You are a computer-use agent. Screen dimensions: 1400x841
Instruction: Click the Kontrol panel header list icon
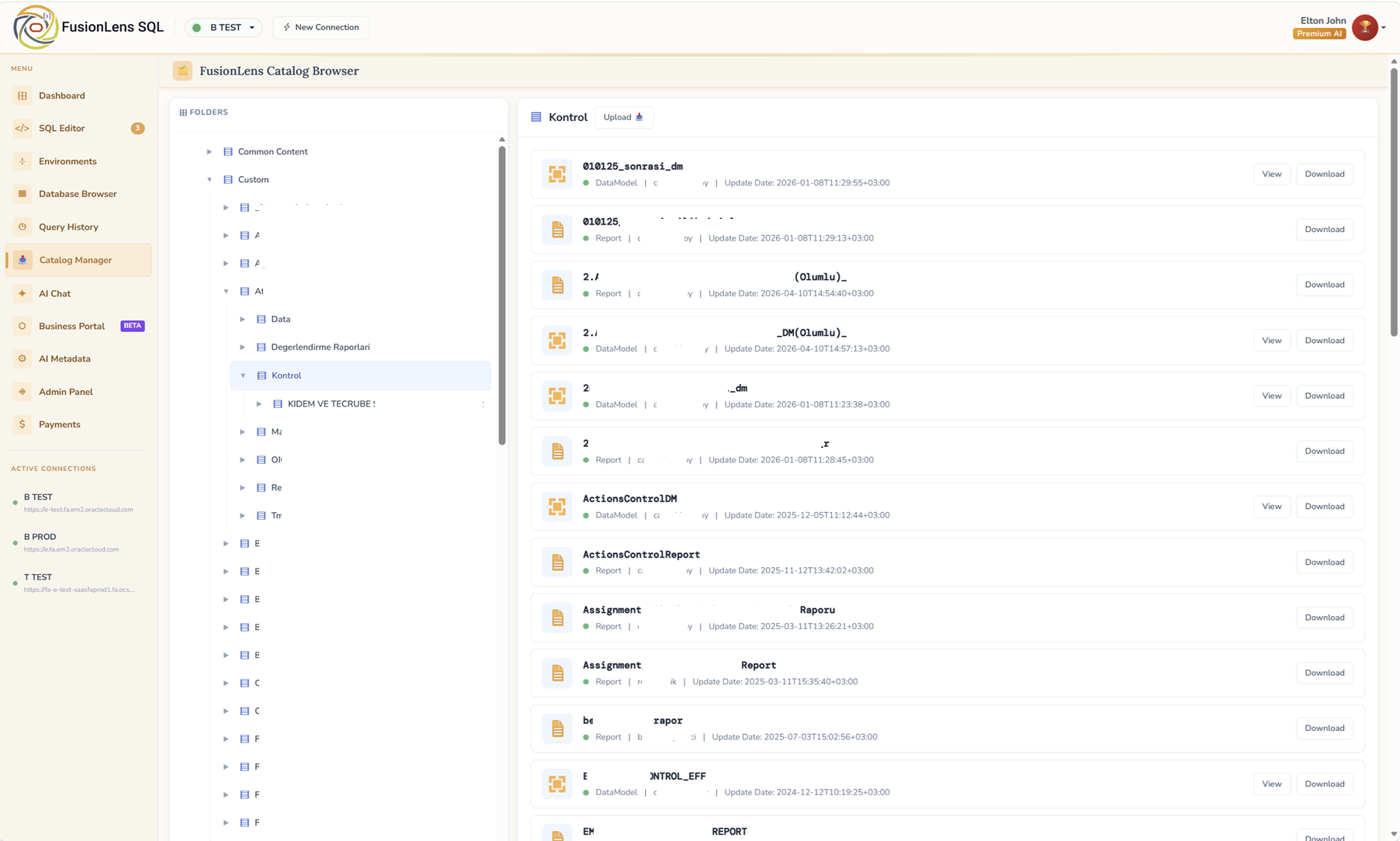(x=536, y=117)
